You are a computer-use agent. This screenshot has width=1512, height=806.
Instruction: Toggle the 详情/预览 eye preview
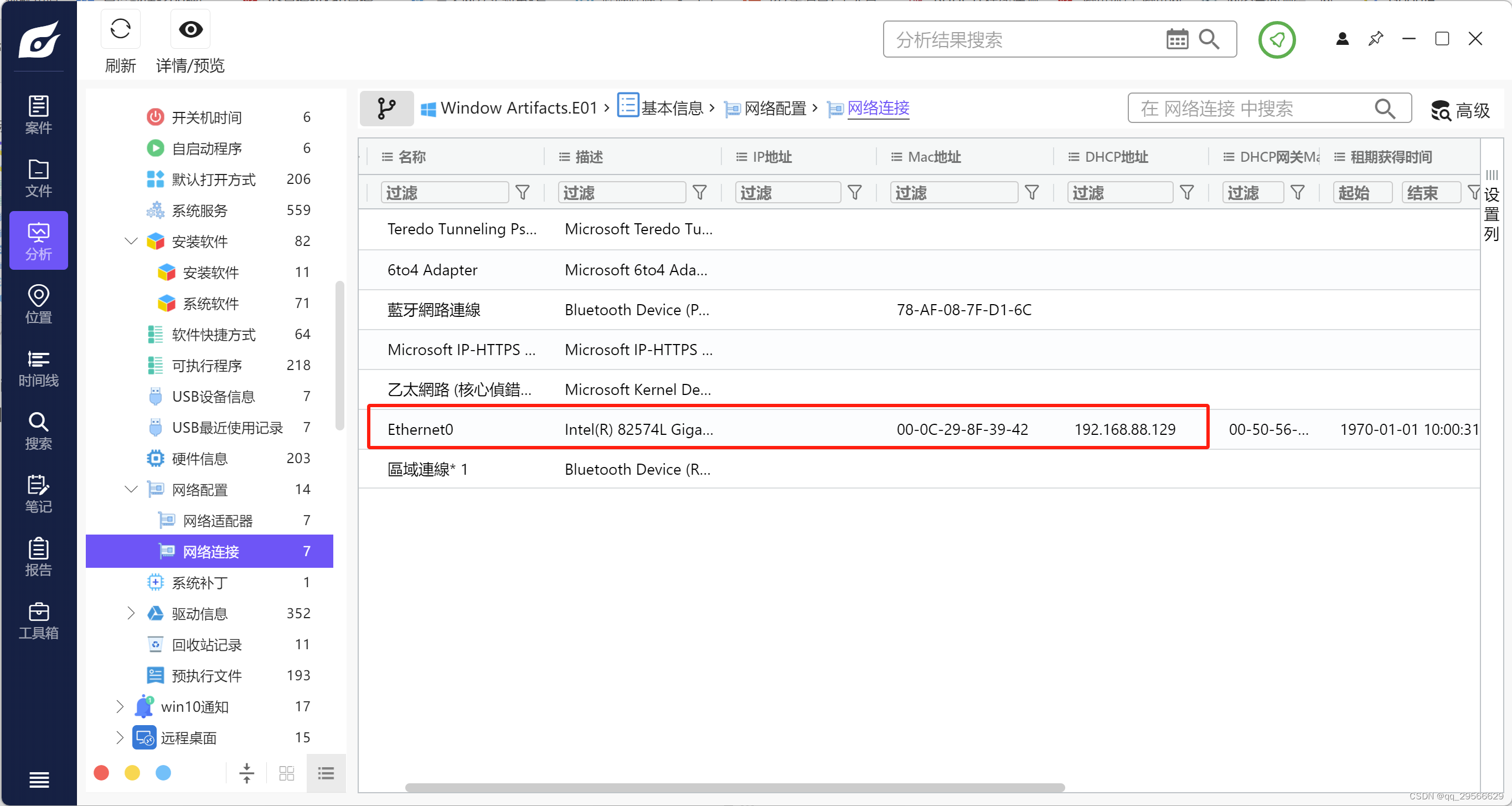[x=190, y=29]
